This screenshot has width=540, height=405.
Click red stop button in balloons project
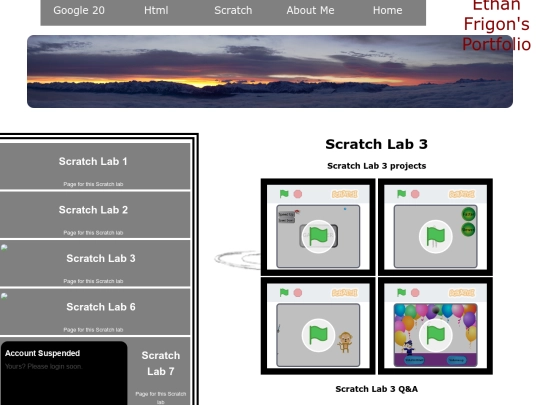pos(415,293)
